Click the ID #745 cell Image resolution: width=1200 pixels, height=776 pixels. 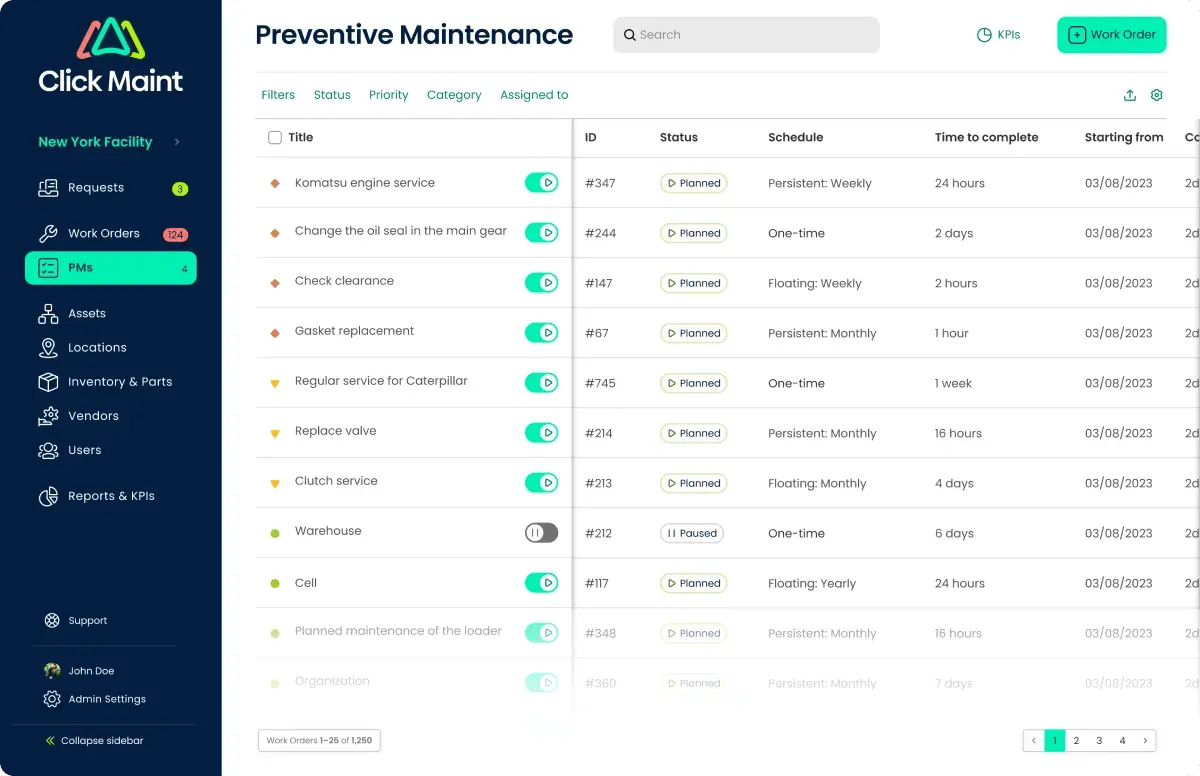tap(599, 384)
